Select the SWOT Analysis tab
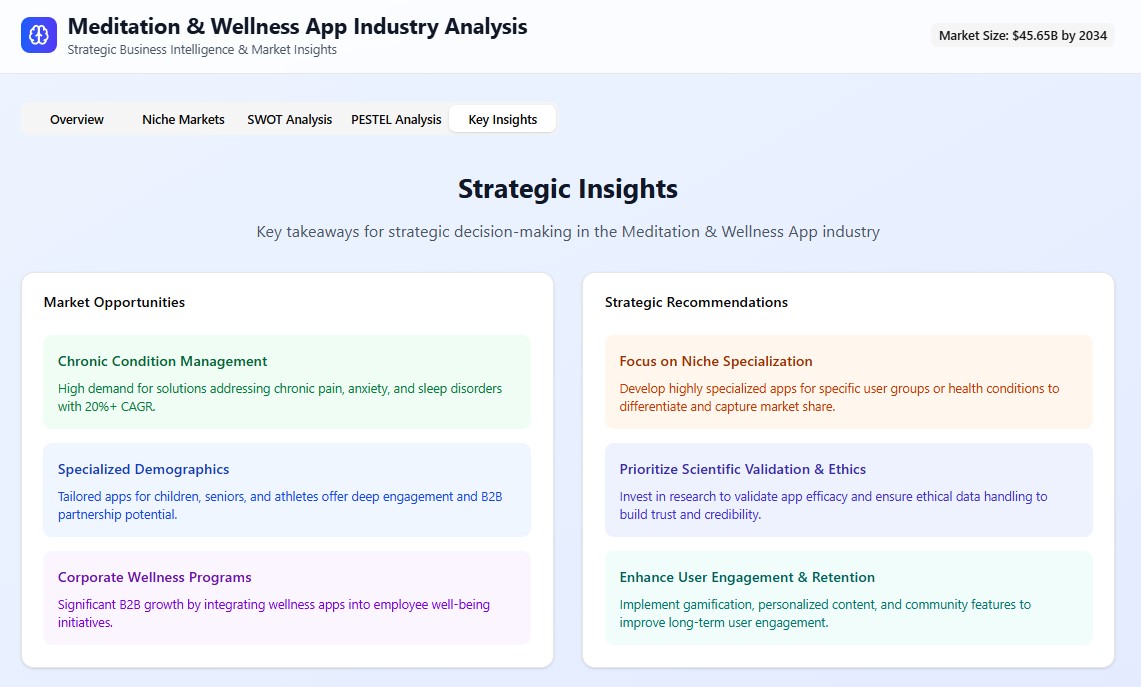Image resolution: width=1141 pixels, height=687 pixels. click(290, 120)
